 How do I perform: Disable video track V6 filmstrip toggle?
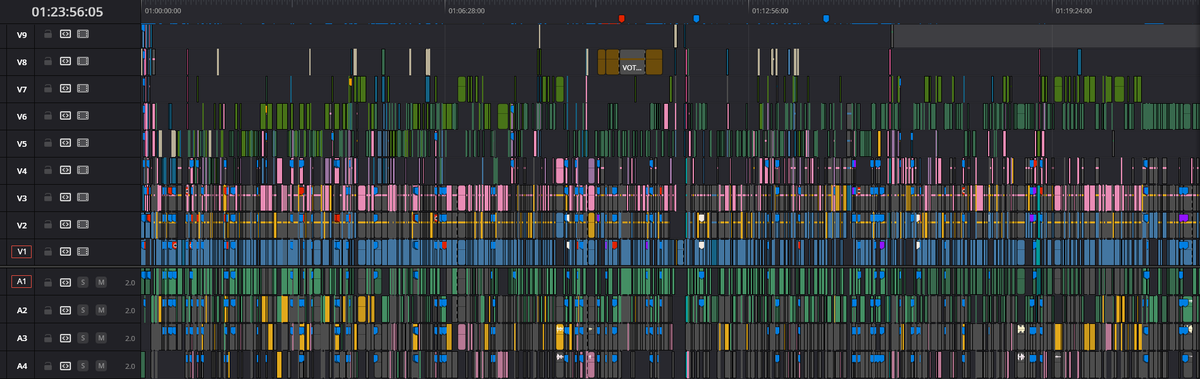83,116
